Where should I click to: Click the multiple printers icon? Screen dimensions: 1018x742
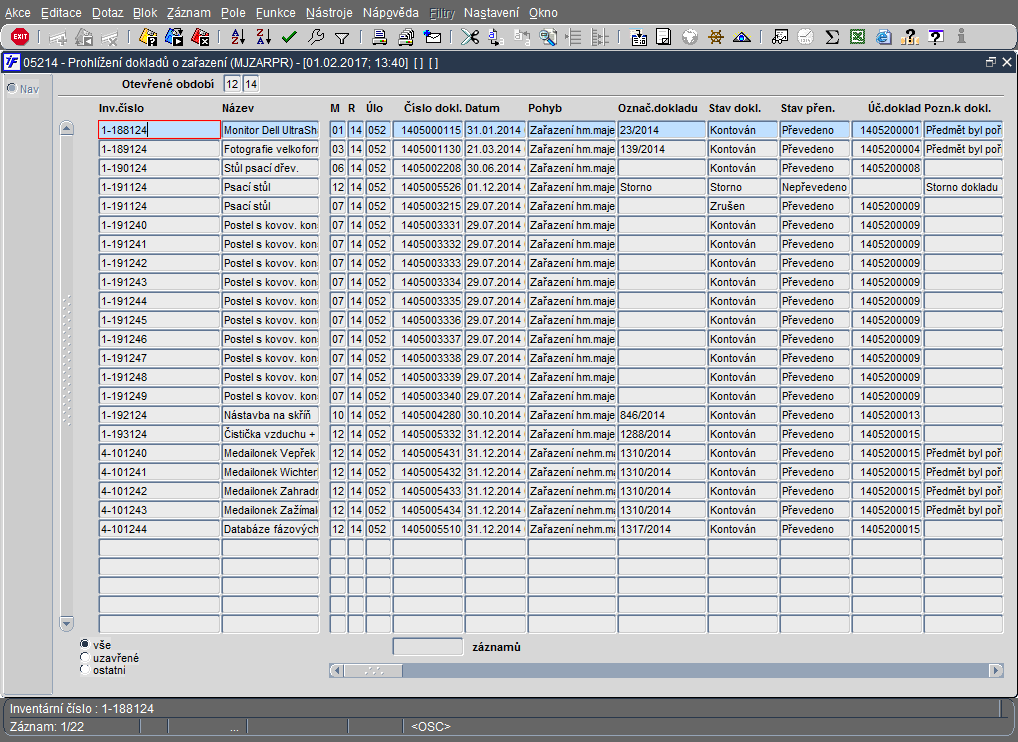(406, 37)
